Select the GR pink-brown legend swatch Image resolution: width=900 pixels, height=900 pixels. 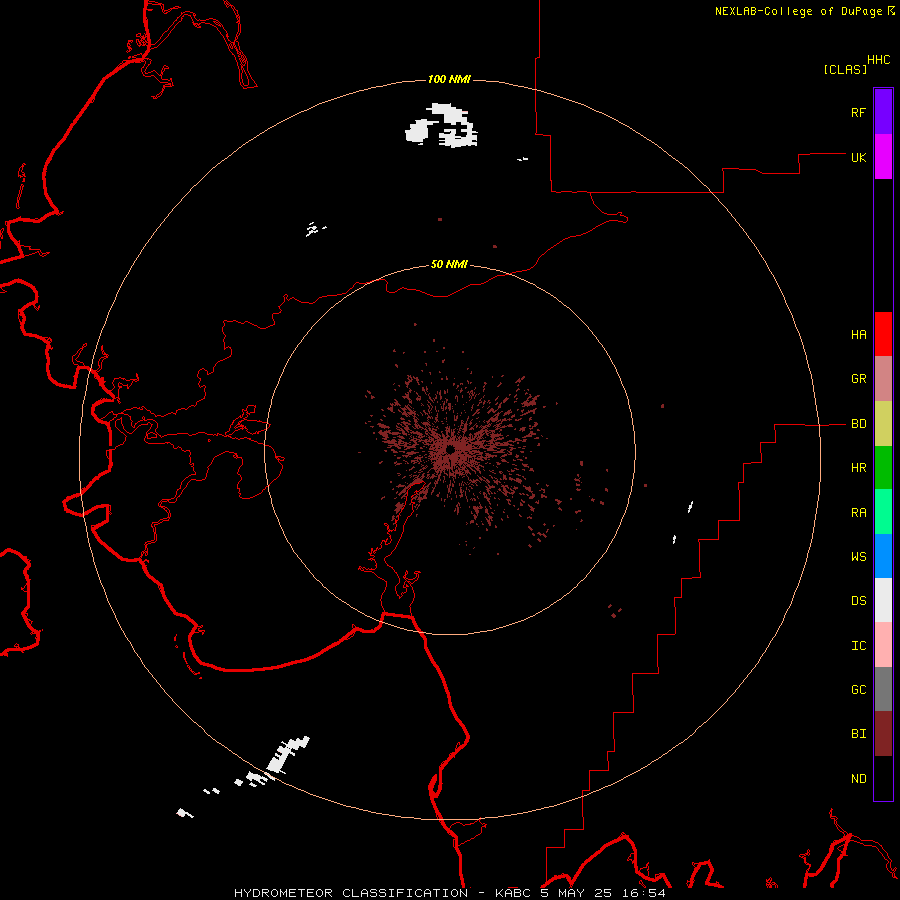pyautogui.click(x=883, y=379)
